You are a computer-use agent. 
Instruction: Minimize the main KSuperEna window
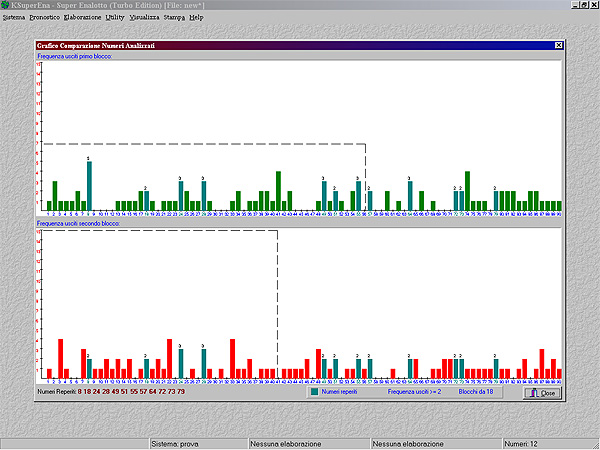pyautogui.click(x=576, y=5)
